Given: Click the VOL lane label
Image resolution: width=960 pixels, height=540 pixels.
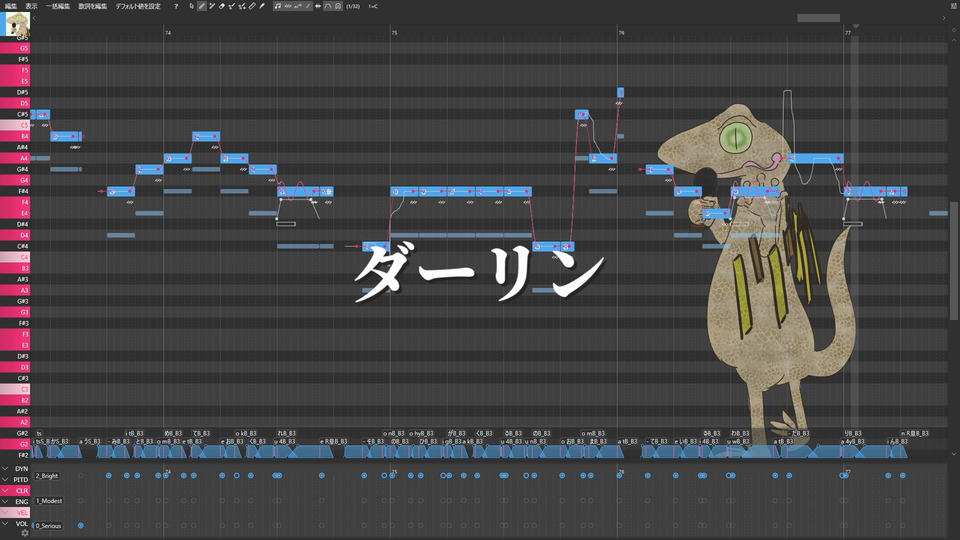Looking at the screenshot, I should tap(21, 523).
